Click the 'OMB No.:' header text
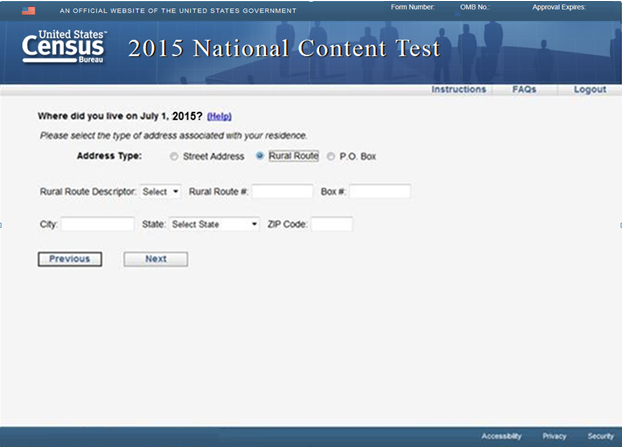Screen dimensions: 622x447 point(475,7)
